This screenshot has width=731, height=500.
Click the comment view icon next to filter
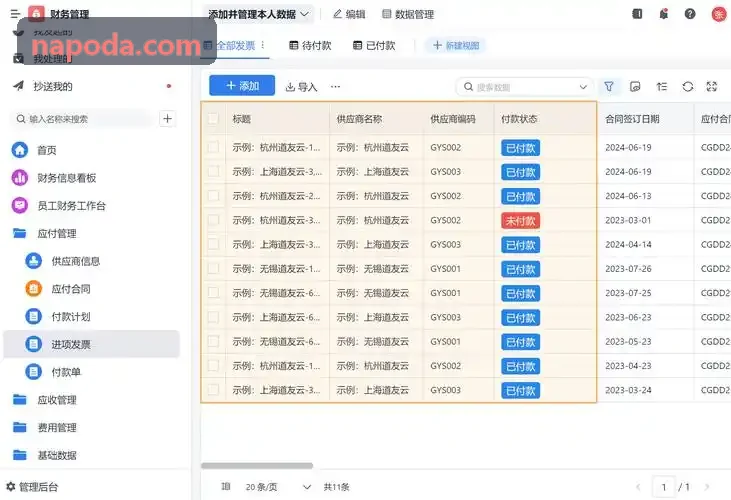pyautogui.click(x=635, y=87)
